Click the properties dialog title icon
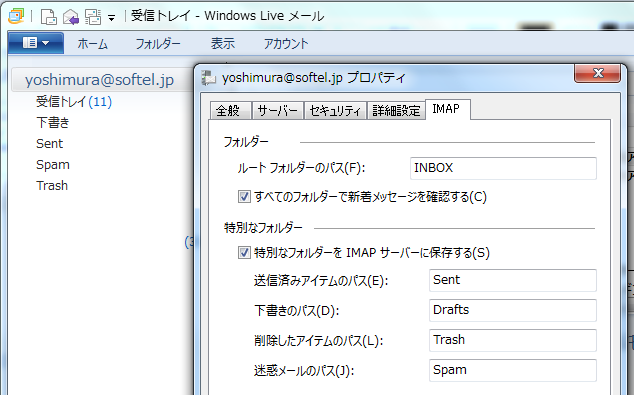This screenshot has height=395, width=634. coord(209,77)
